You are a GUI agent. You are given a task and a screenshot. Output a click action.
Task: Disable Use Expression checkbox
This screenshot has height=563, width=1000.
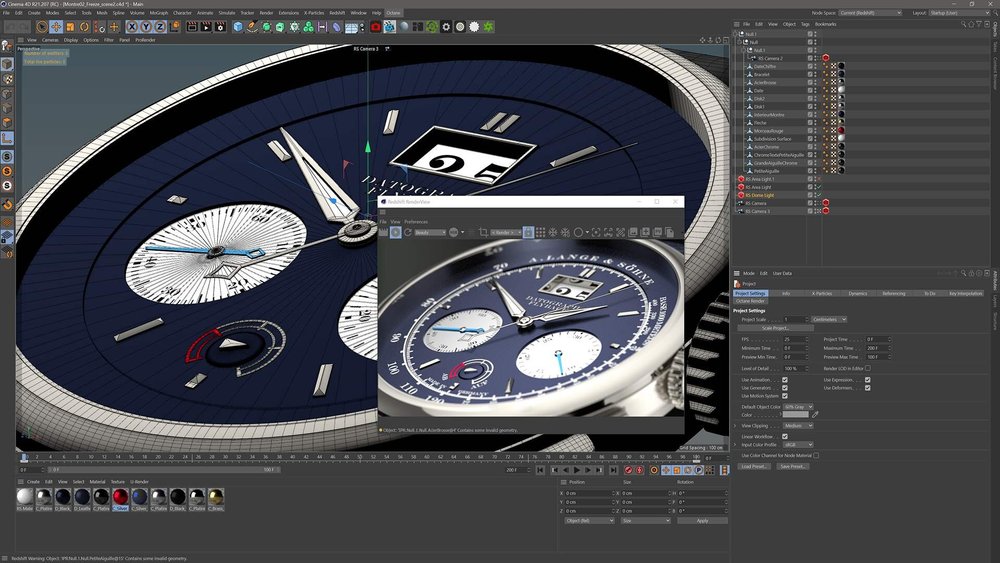[x=867, y=380]
